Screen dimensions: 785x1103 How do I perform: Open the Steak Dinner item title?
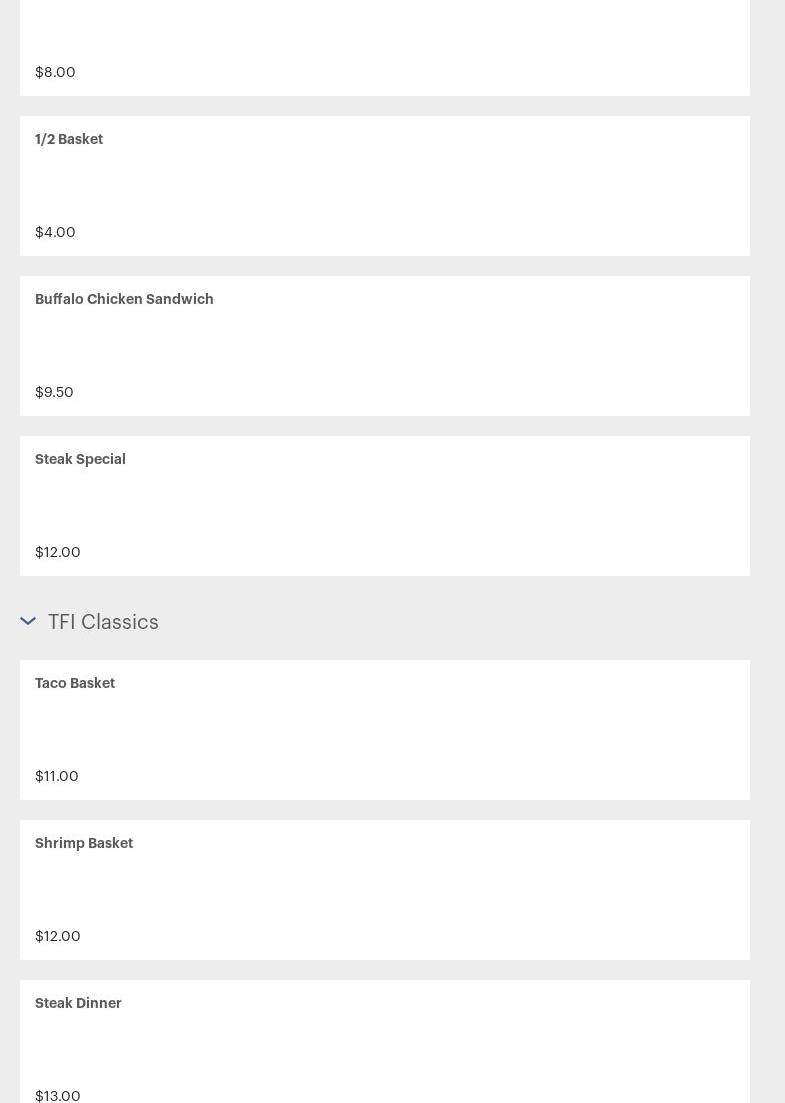[78, 1003]
